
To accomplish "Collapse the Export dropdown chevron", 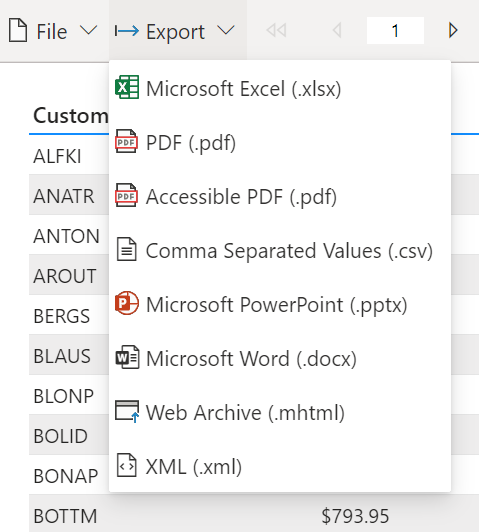I will 226,31.
